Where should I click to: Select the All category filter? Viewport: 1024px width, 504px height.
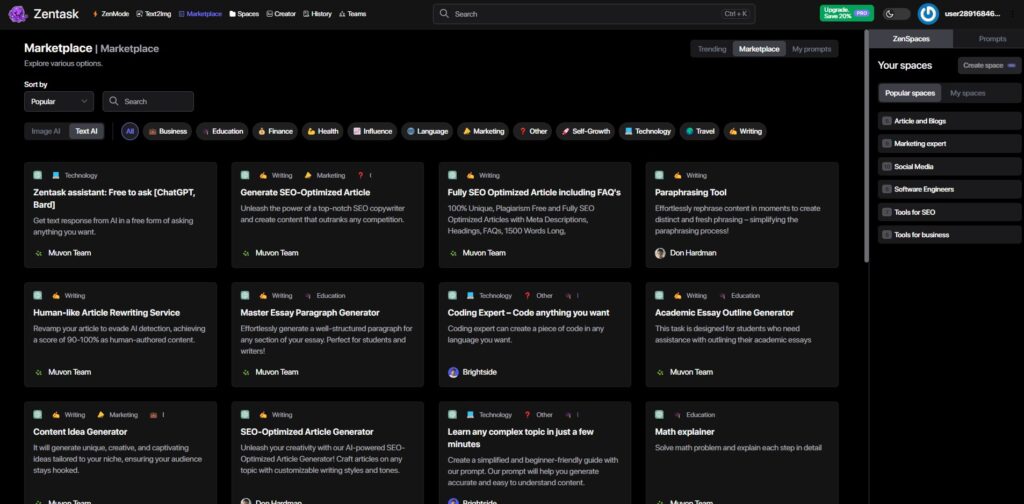click(130, 131)
